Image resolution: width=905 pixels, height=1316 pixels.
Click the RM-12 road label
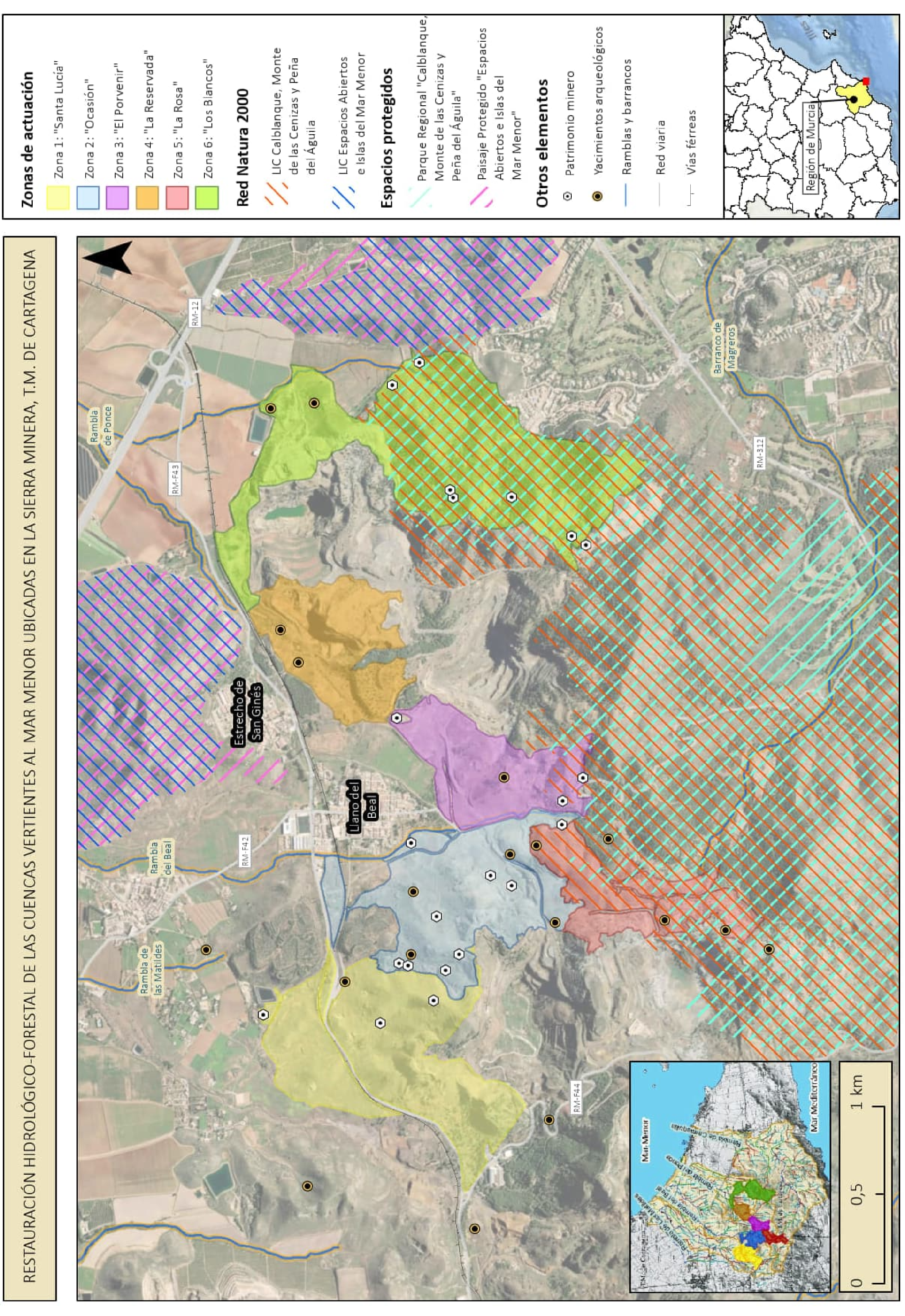click(195, 313)
